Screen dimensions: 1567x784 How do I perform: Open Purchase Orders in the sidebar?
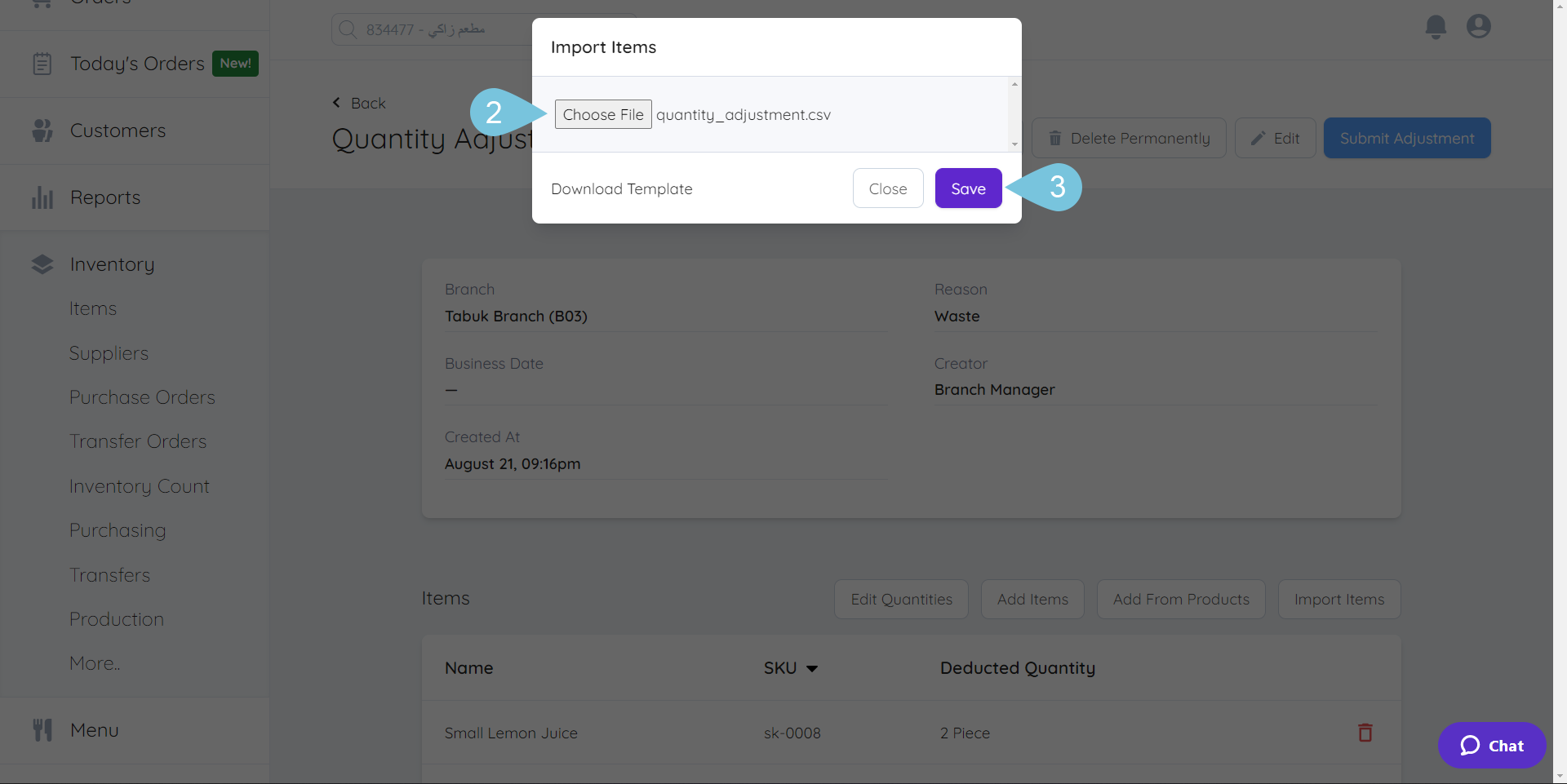coord(142,397)
